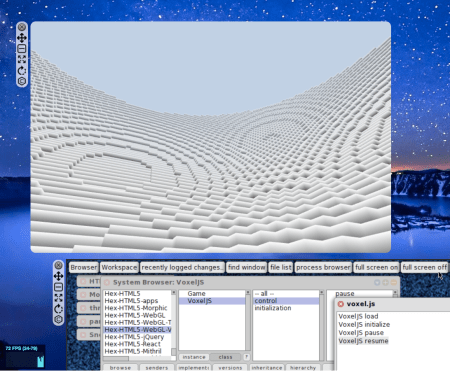Click the inheritance button
Image resolution: width=450 pixels, height=371 pixels.
[x=267, y=368]
